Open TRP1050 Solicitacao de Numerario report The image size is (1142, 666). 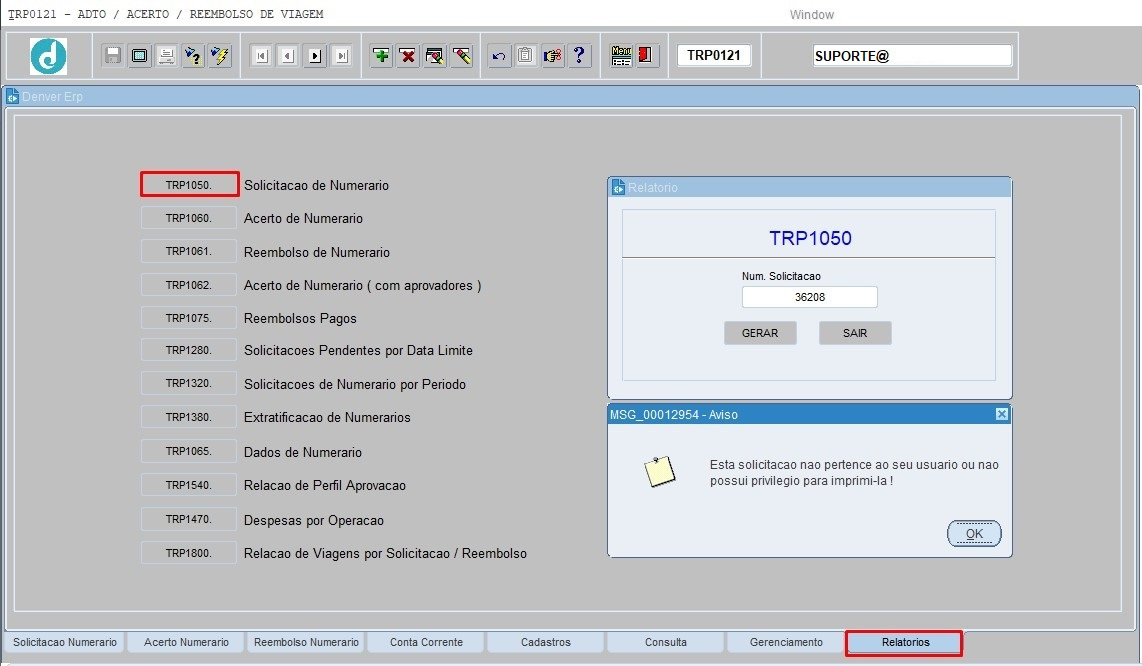click(189, 184)
